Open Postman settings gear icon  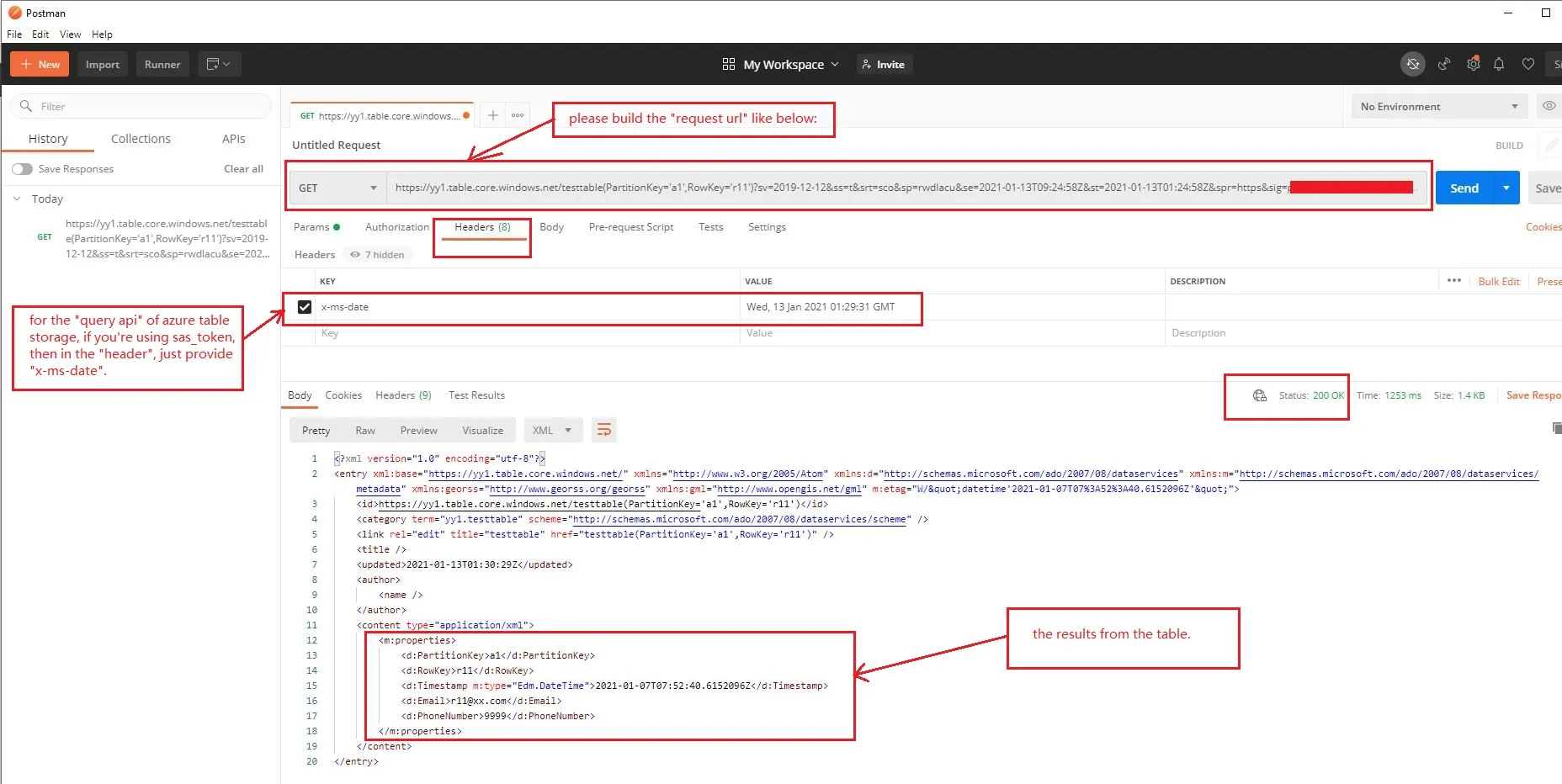1474,64
